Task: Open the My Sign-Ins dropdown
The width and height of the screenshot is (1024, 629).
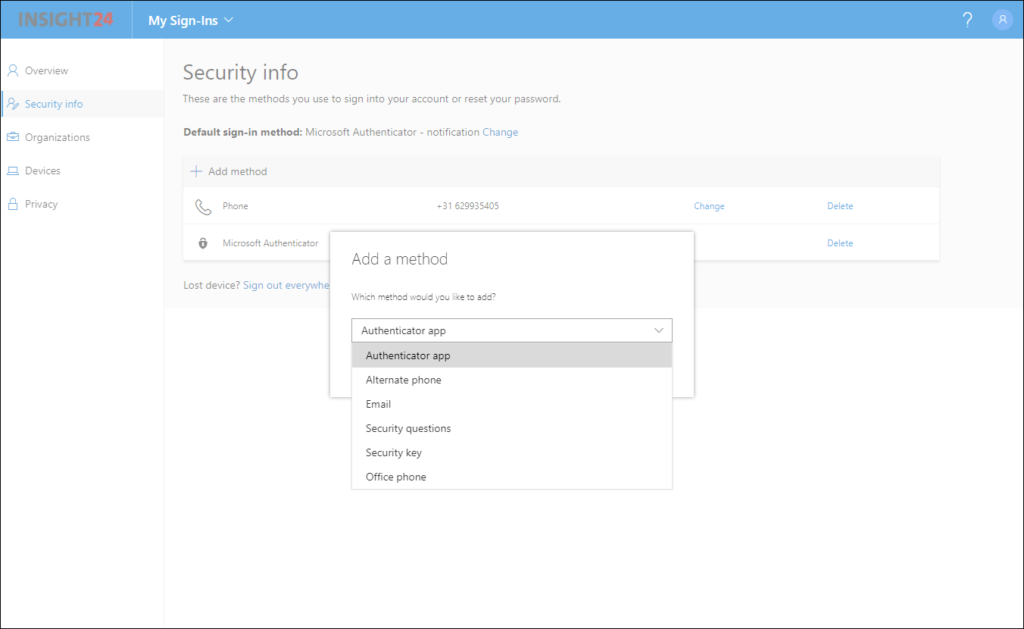Action: click(190, 19)
